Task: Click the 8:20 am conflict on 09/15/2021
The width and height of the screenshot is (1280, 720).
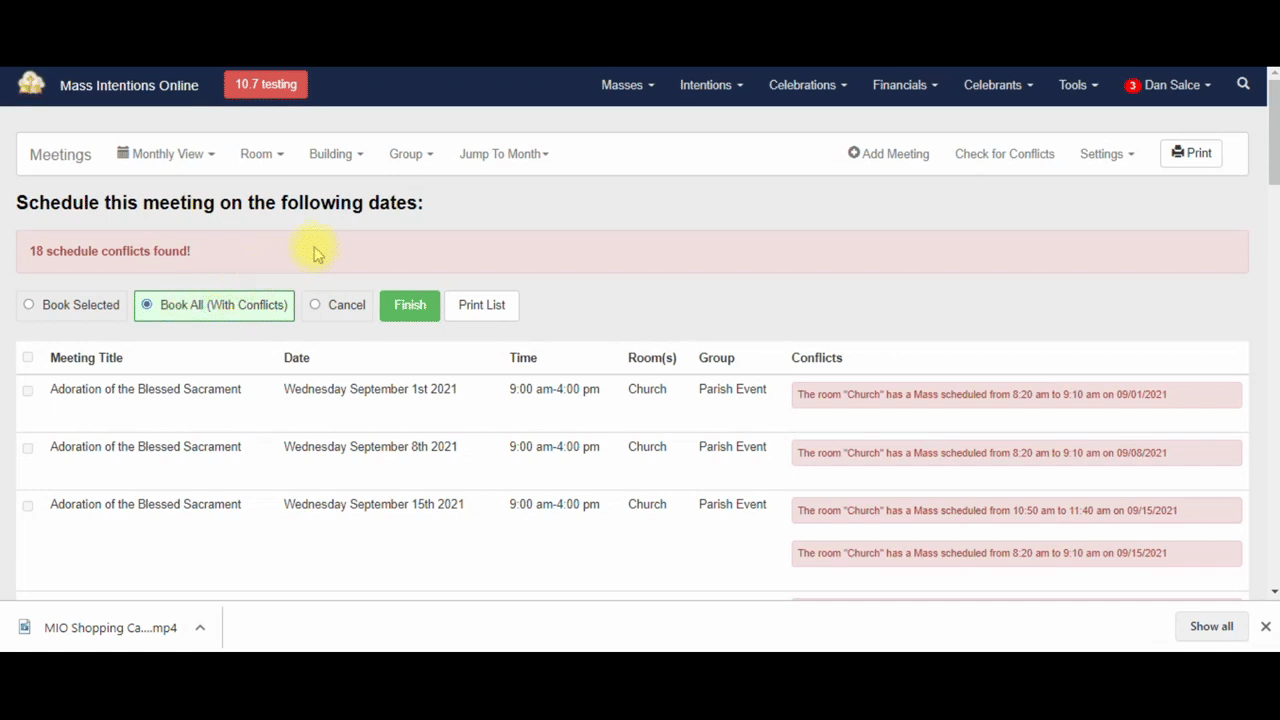Action: [1017, 553]
